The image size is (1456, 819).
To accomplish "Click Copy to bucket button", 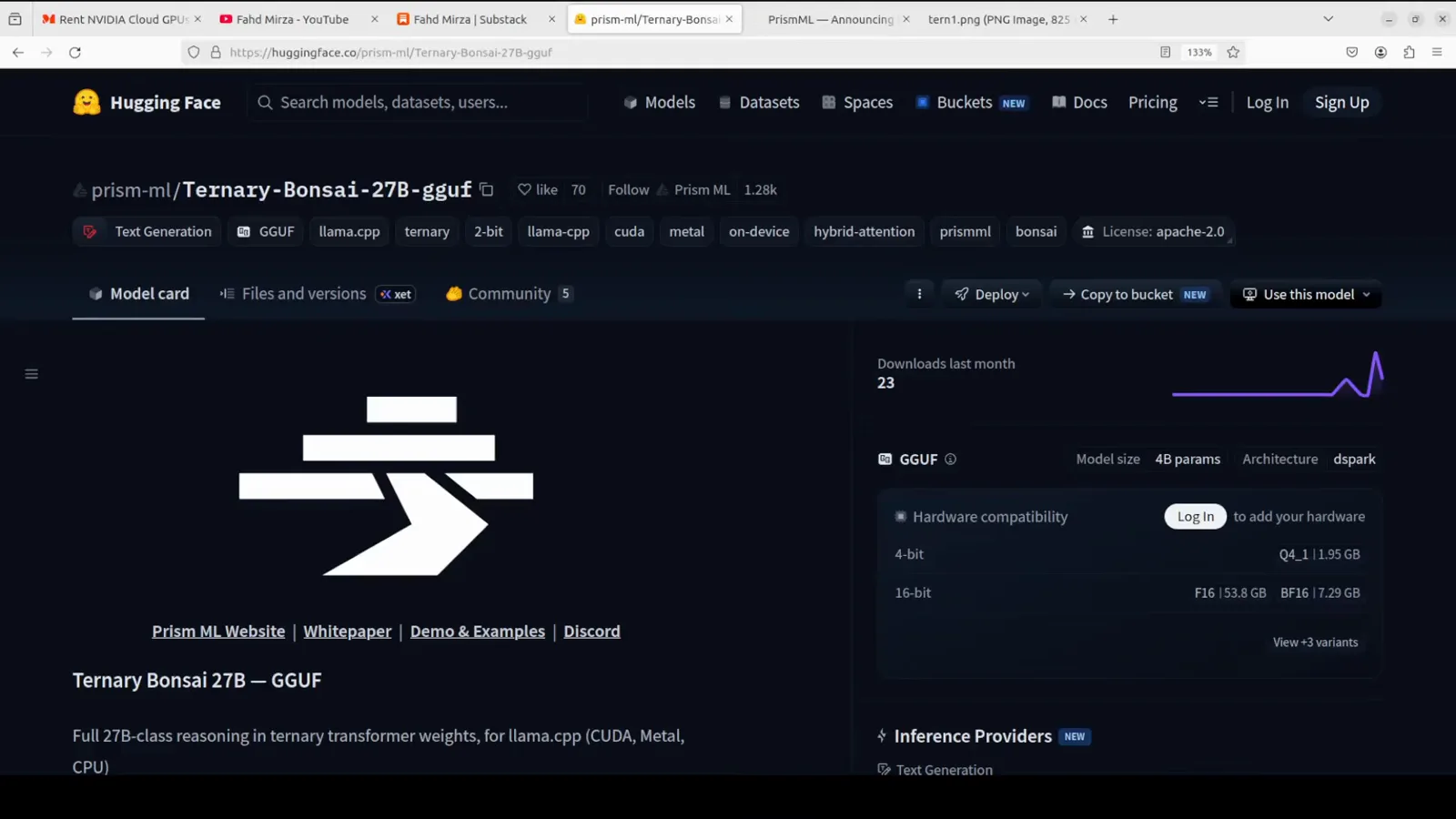I will 1135,294.
